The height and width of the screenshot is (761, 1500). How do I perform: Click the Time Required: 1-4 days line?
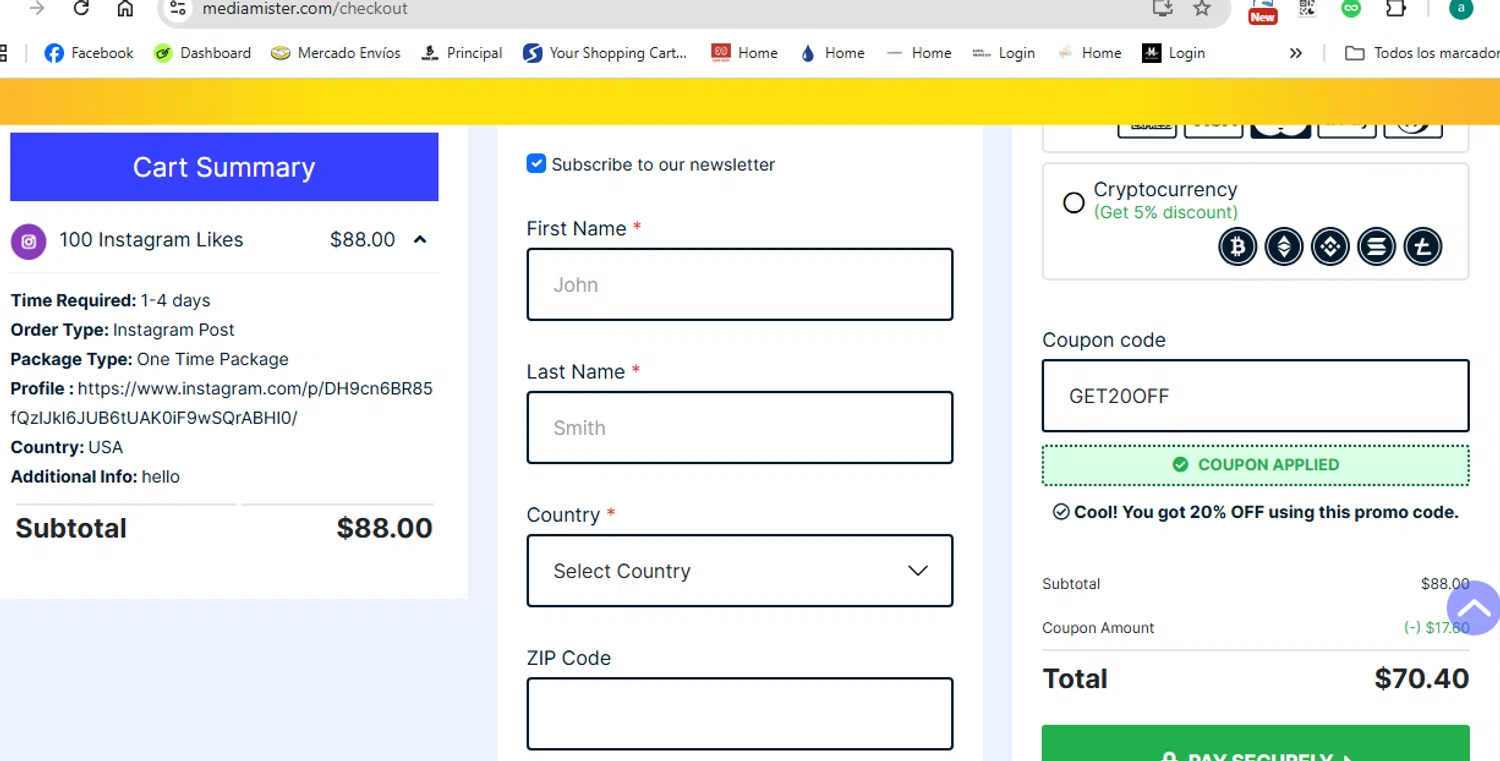[110, 300]
